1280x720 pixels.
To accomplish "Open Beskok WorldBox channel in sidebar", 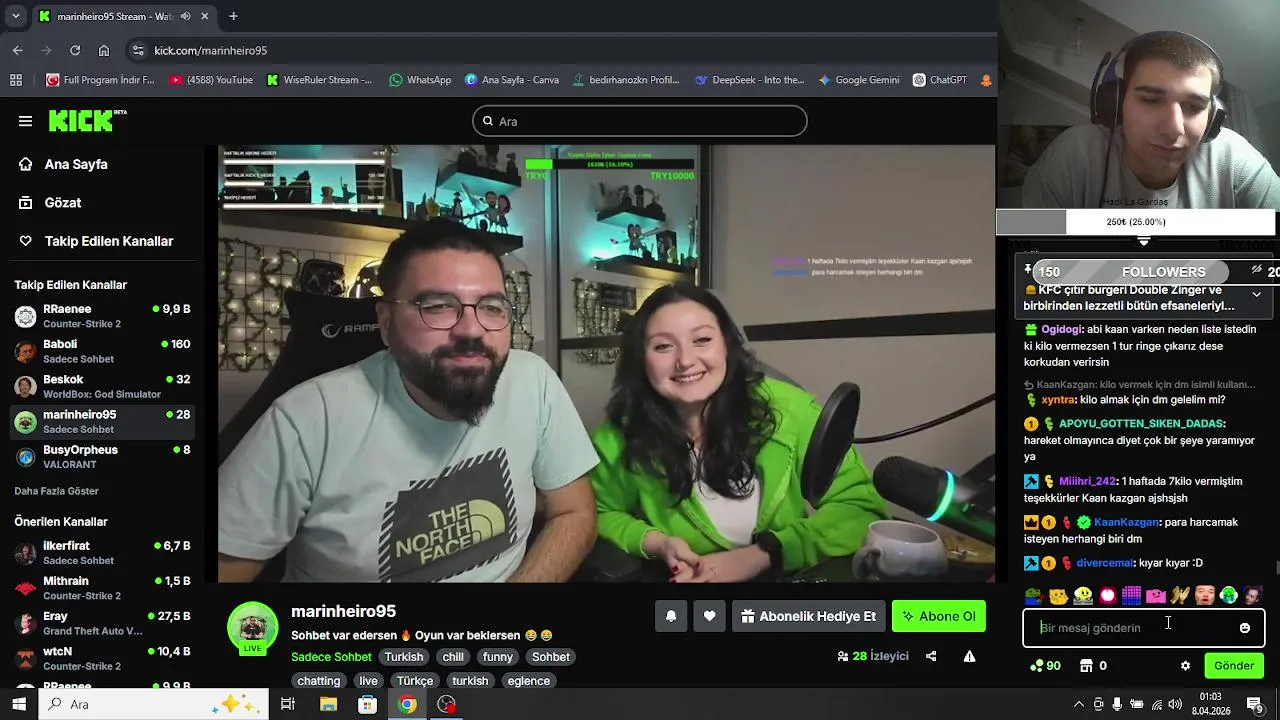I will pos(100,386).
